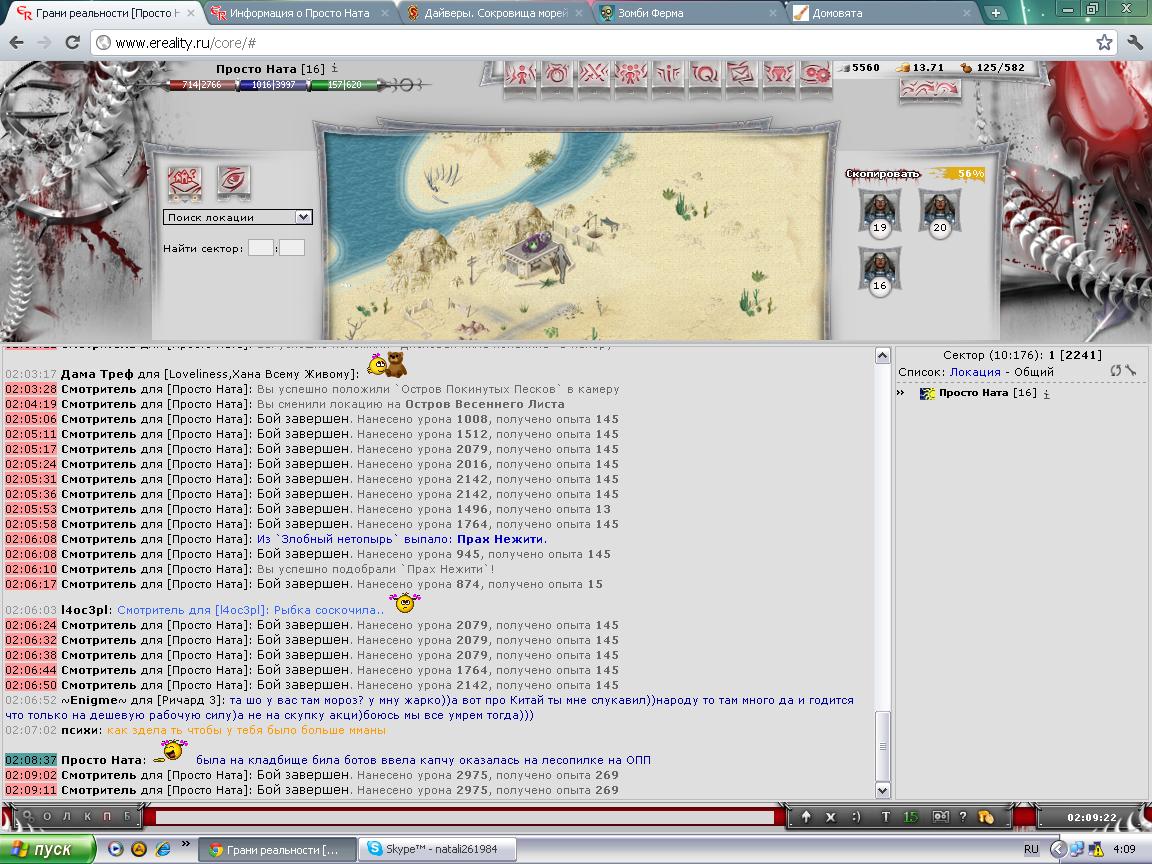This screenshot has height=864, width=1152.
Task: Click the chat message input field
Action: 465,817
